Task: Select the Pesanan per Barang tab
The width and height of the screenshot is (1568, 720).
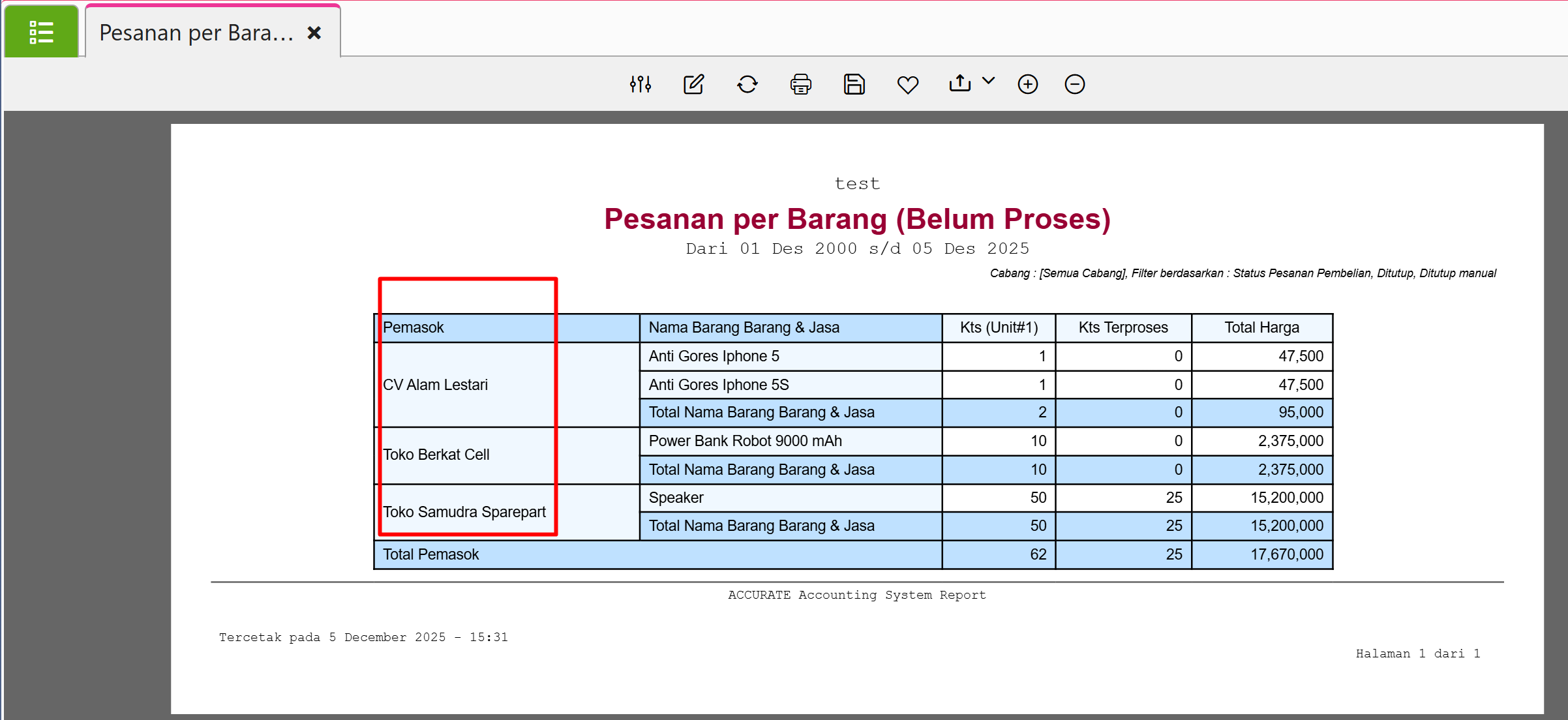Action: click(x=196, y=33)
